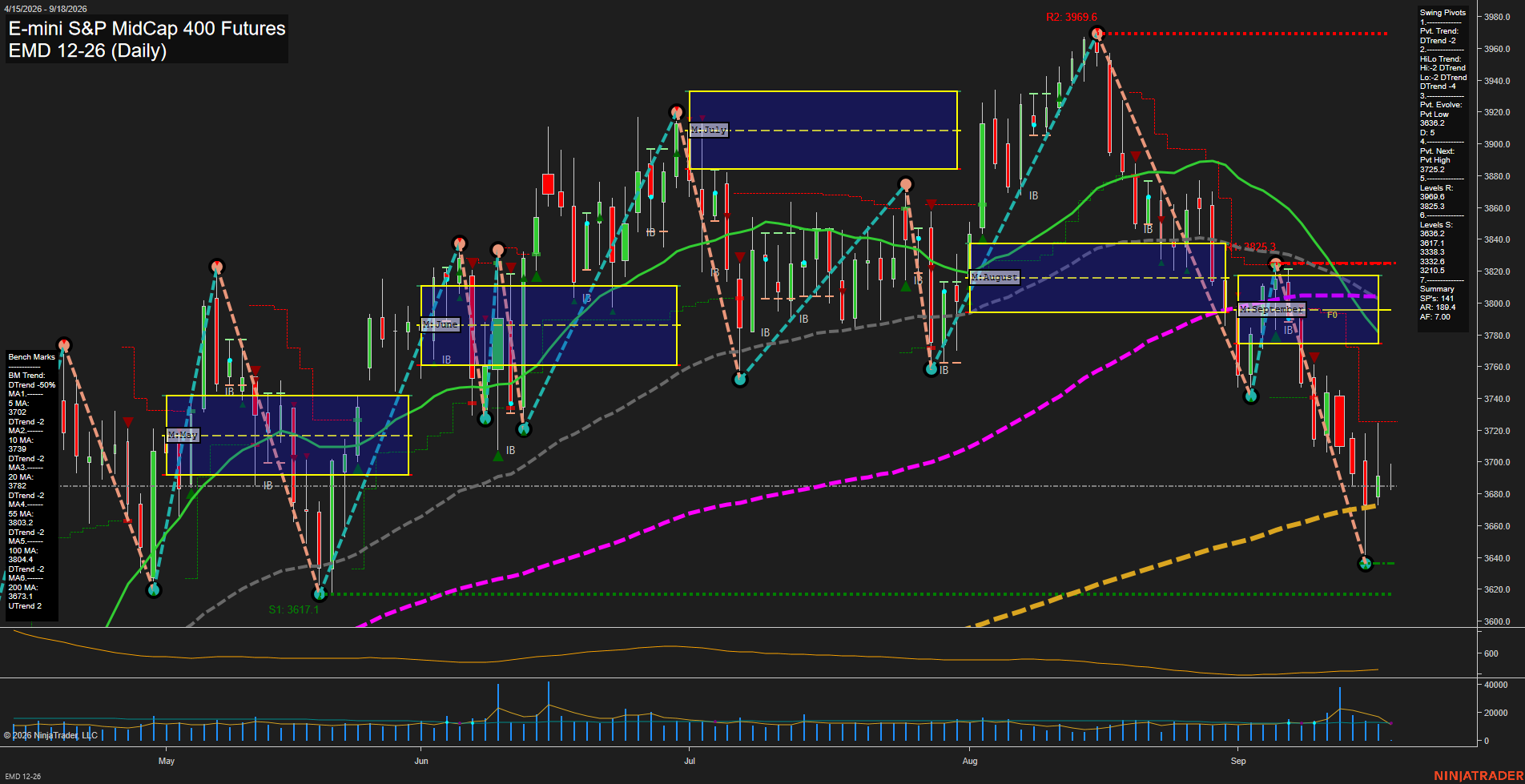The image size is (1525, 784).
Task: Click the HiLo Trend: label
Action: pos(1441,59)
